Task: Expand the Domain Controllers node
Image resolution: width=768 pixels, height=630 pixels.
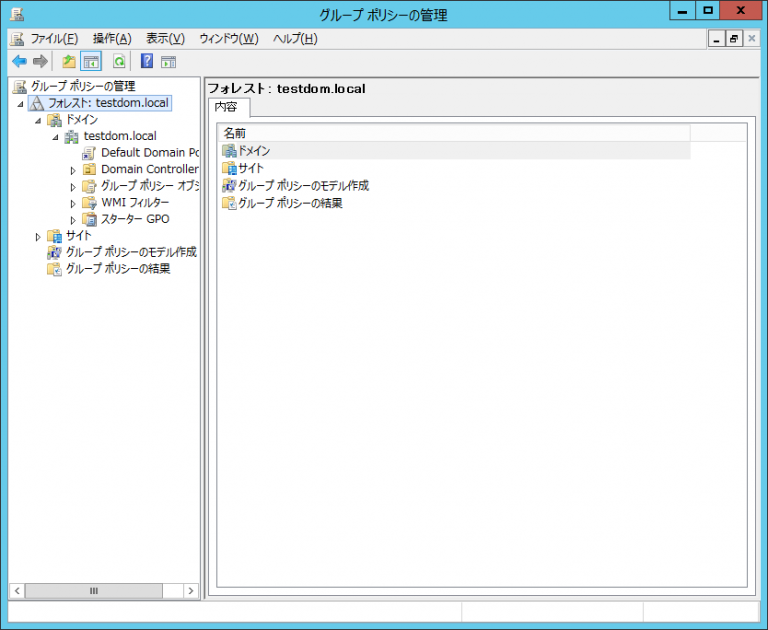Action: pos(73,170)
